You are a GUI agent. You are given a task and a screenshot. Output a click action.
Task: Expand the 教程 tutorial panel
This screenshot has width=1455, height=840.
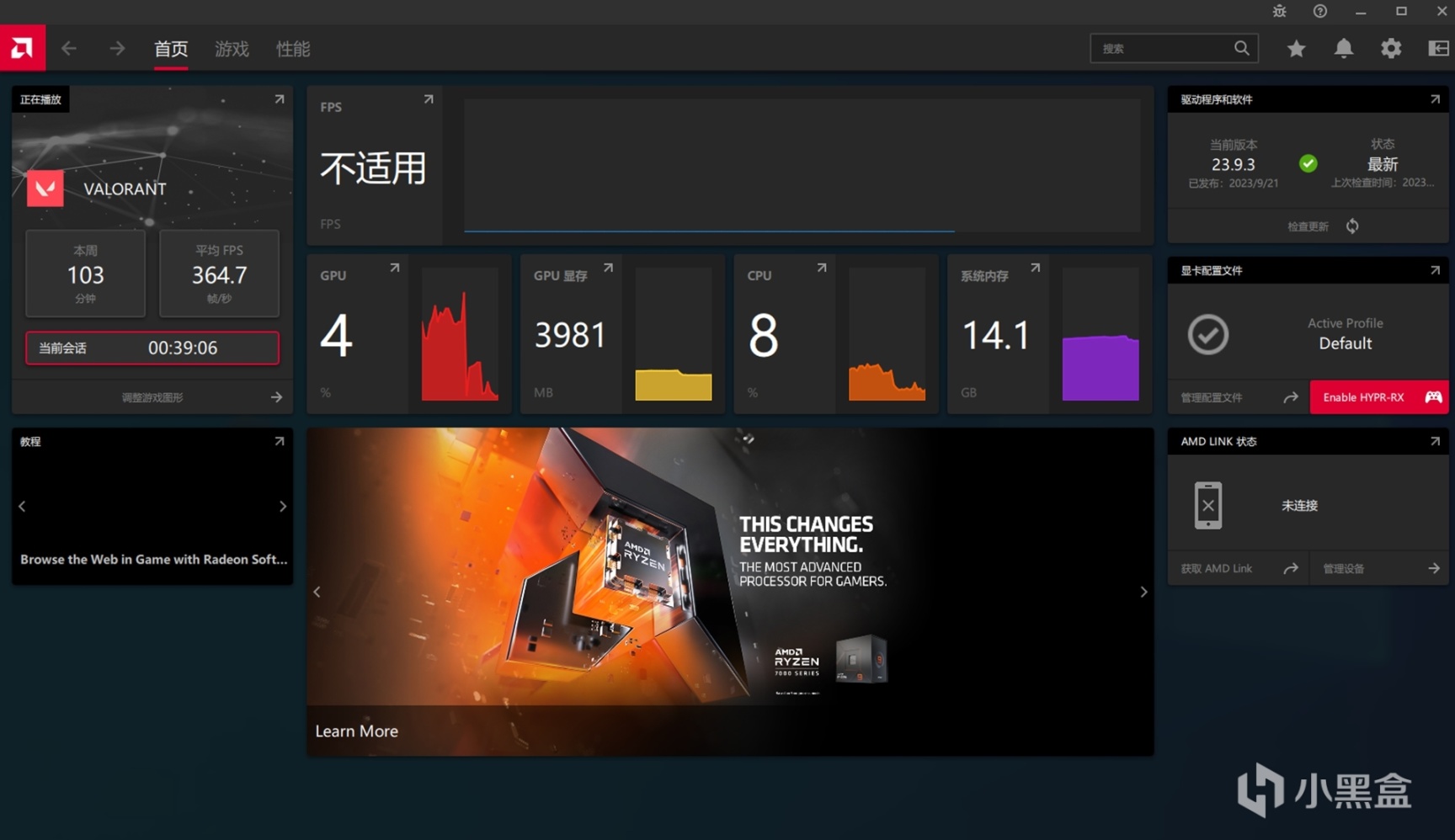[x=280, y=441]
